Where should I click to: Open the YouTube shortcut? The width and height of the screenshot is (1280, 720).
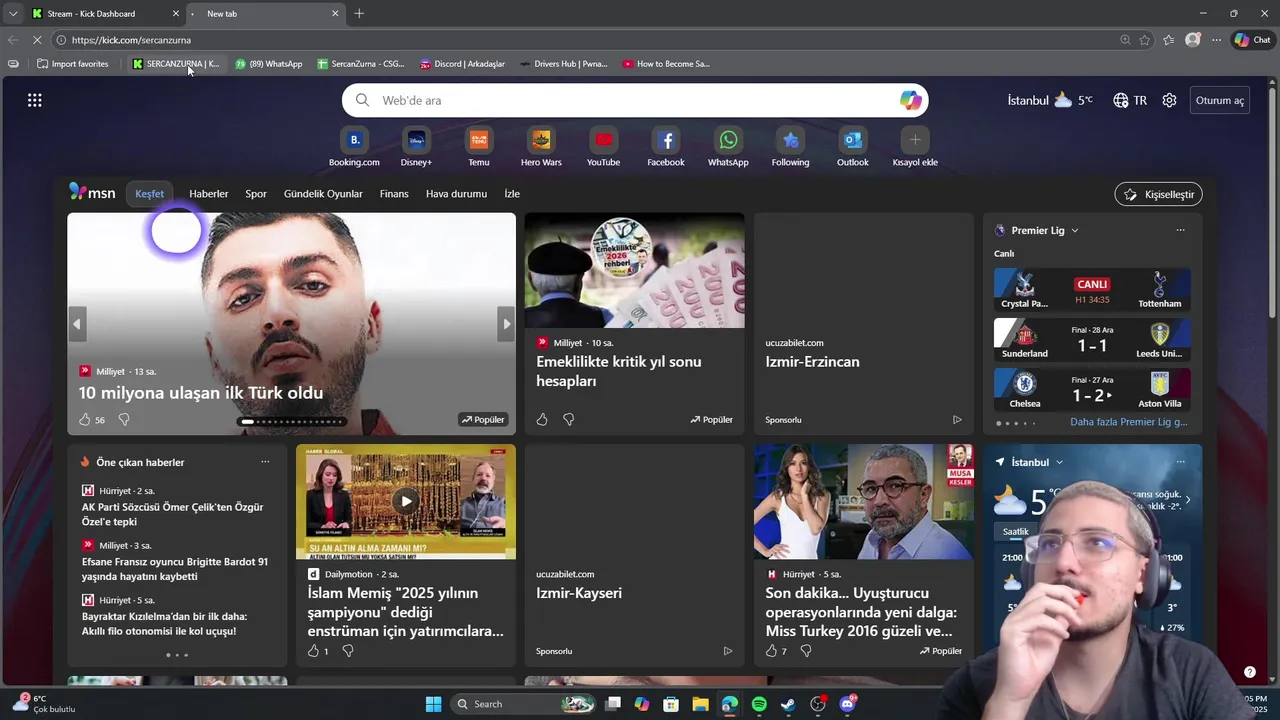tap(603, 146)
